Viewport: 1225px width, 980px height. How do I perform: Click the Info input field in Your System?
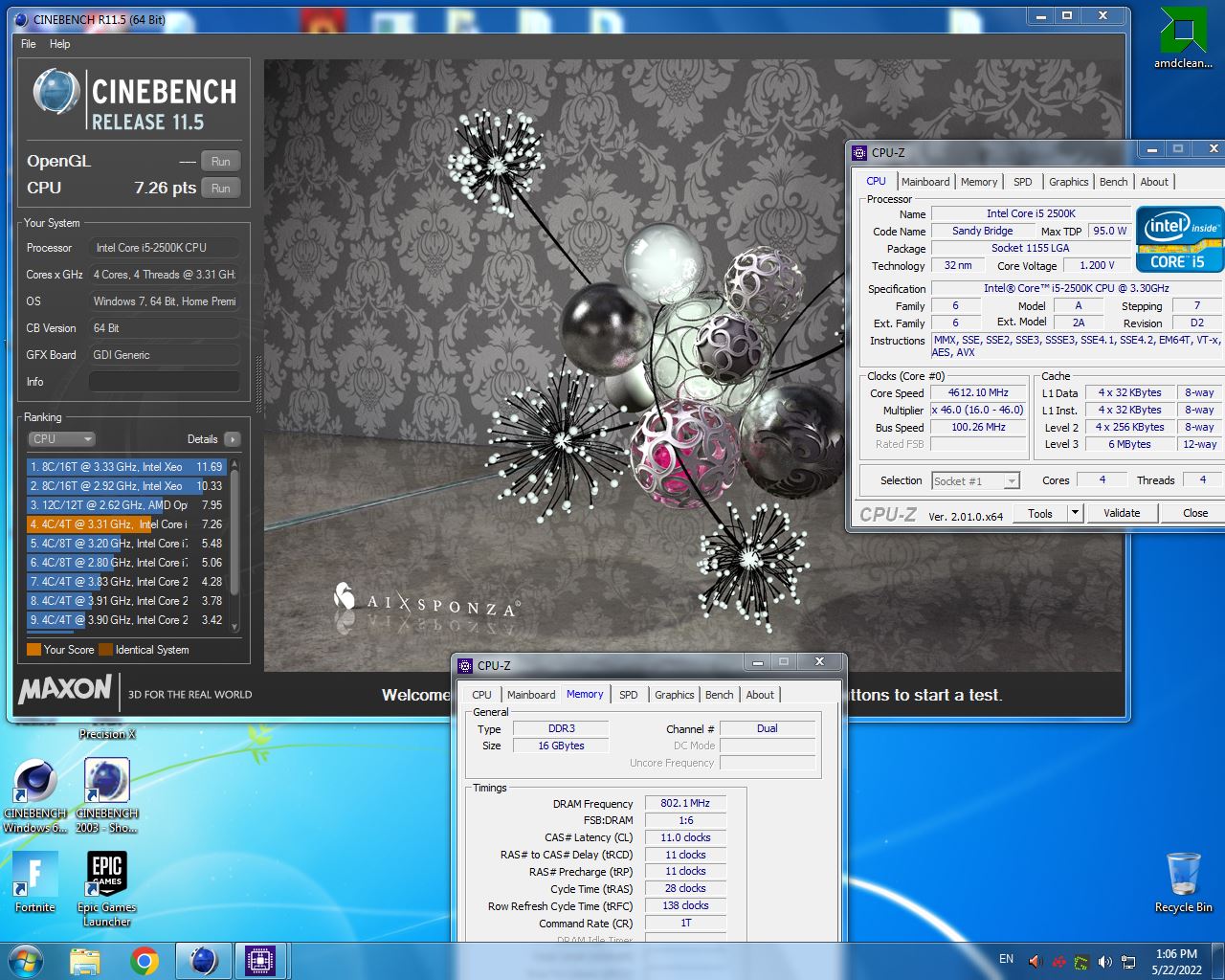tap(164, 382)
